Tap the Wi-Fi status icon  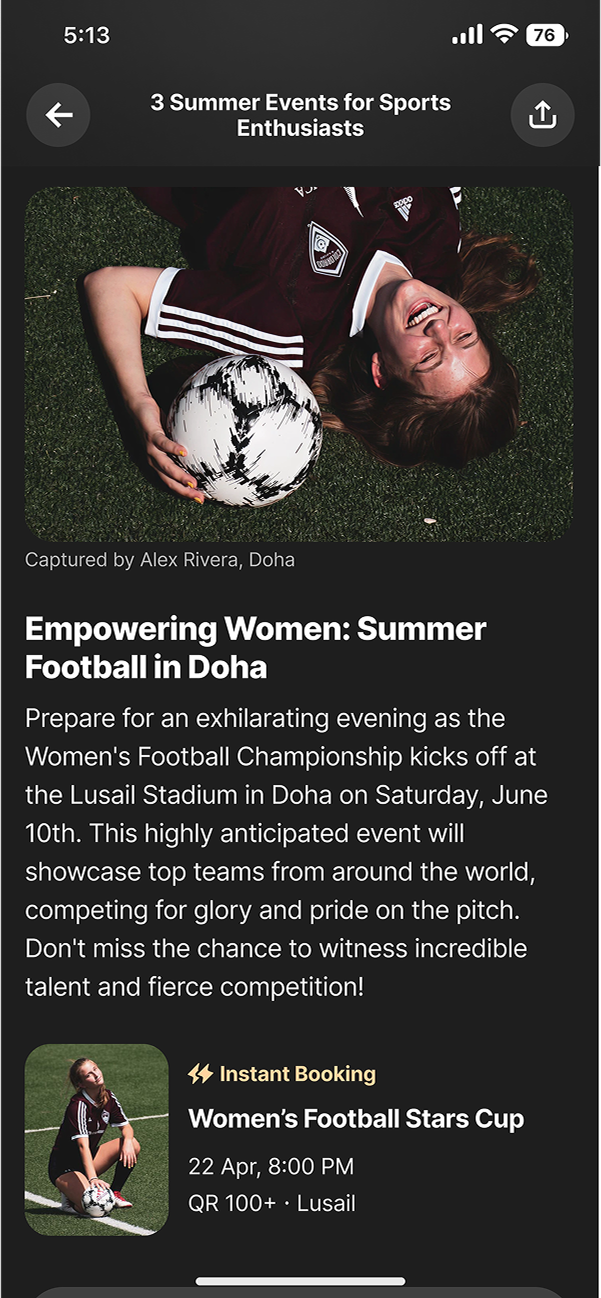[504, 35]
